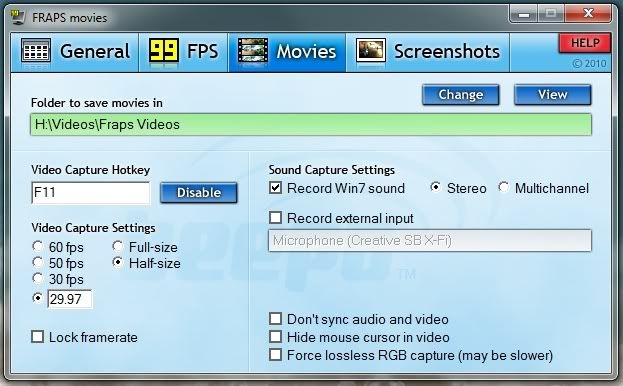Go to the Screenshots tab
This screenshot has width=623, height=386.
(428, 52)
